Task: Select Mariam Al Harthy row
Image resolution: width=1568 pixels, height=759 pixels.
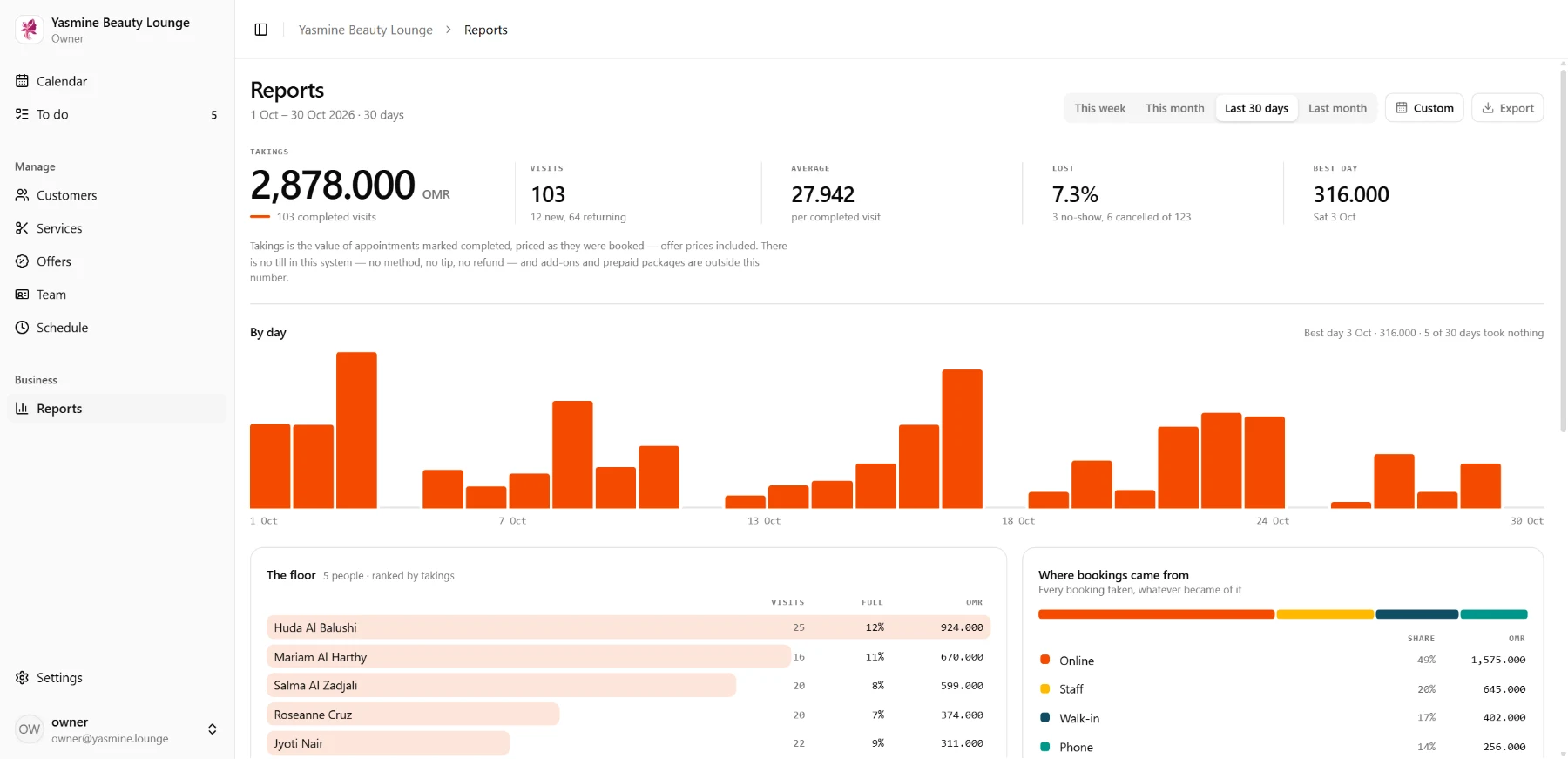Action: pyautogui.click(x=628, y=657)
